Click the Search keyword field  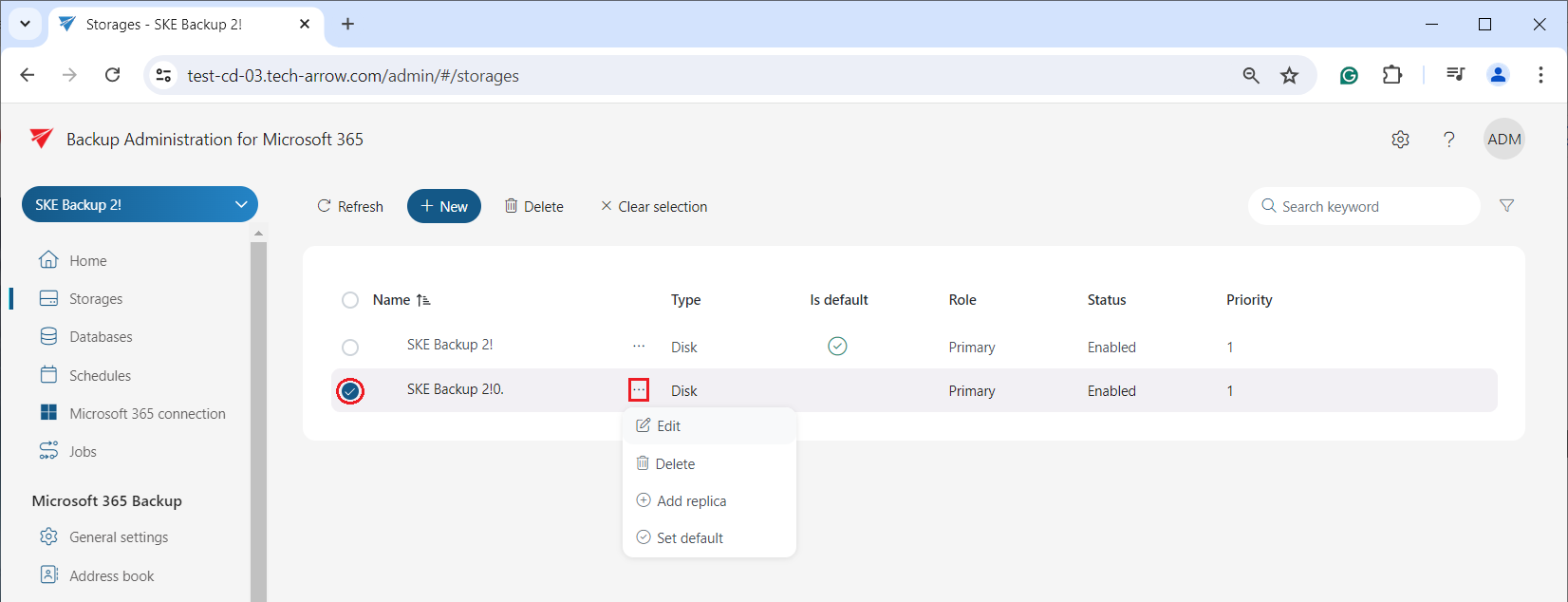pos(1373,206)
